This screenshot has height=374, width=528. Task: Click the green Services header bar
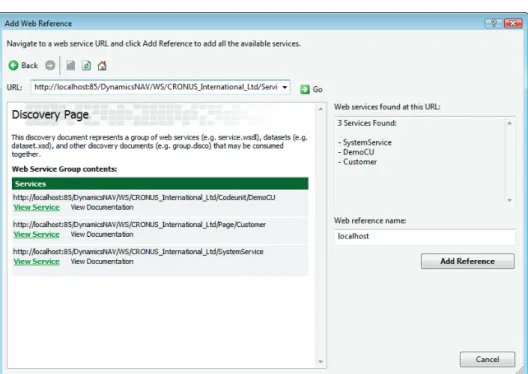coord(160,184)
